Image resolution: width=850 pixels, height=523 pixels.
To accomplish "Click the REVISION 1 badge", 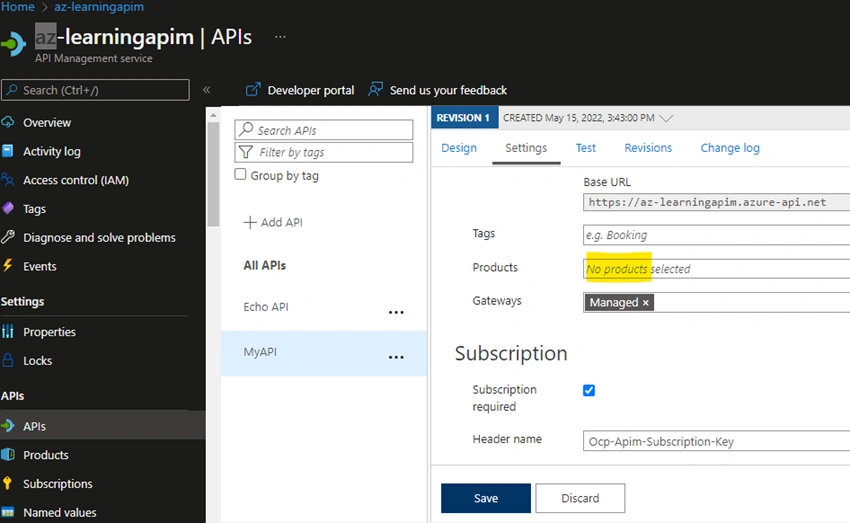I will click(465, 118).
